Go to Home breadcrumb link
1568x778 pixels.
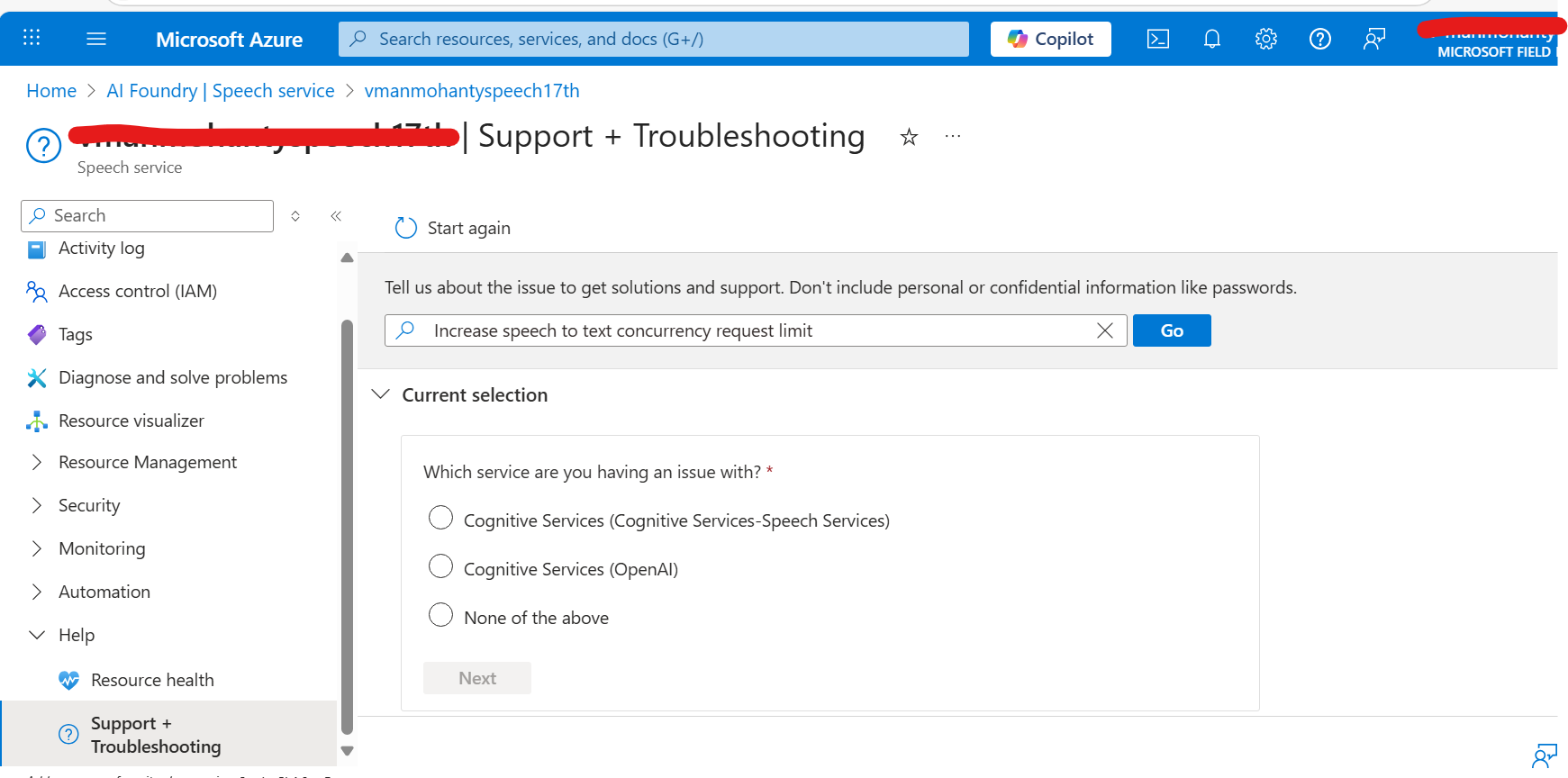tap(51, 91)
